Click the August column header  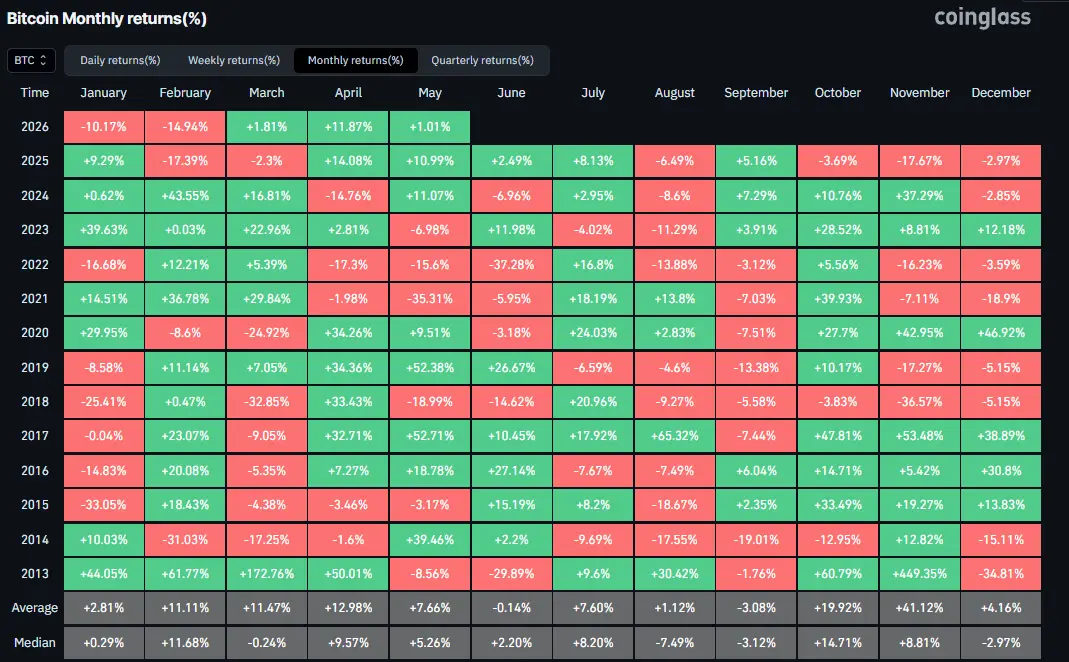(674, 93)
